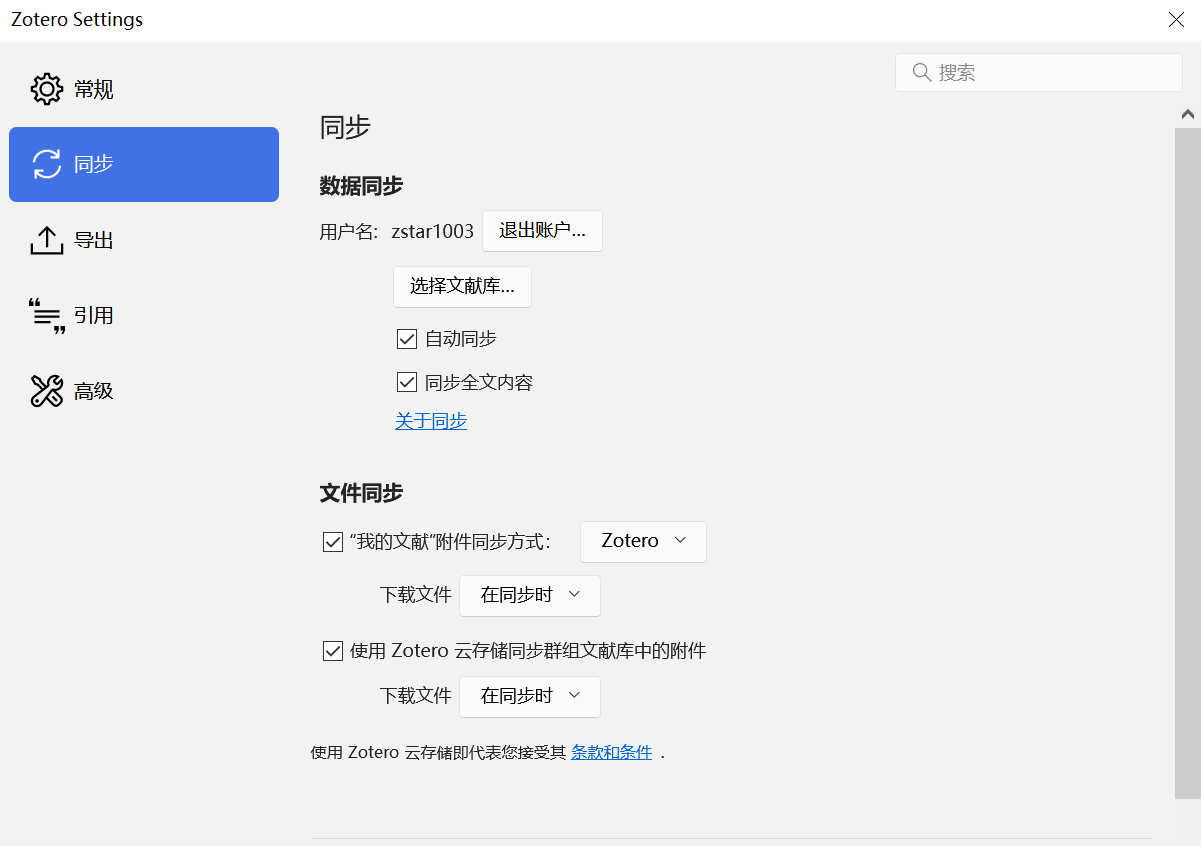
Task: Click the scrollbar up arrow
Action: coord(1188,114)
